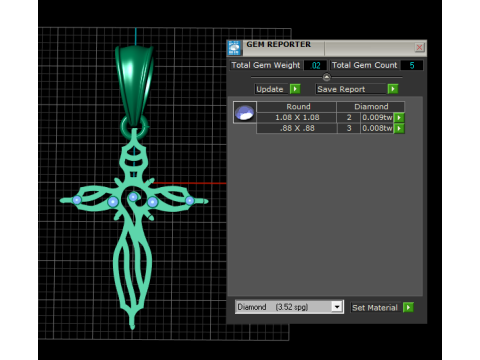Screen dimensions: 480x360
Task: Select the .88 X .88 size cell
Action: click(x=297, y=128)
